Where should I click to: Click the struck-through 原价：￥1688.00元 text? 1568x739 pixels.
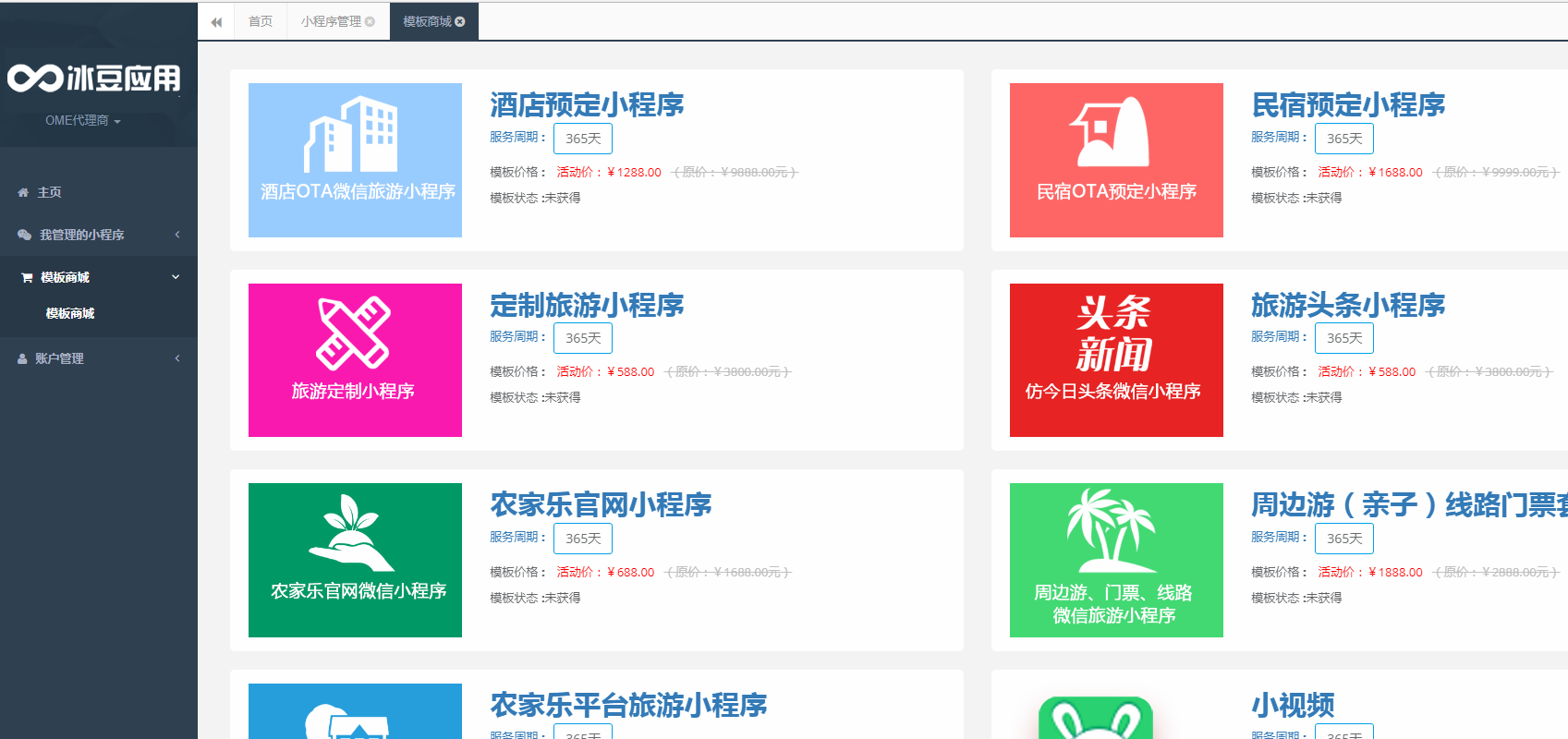728,573
